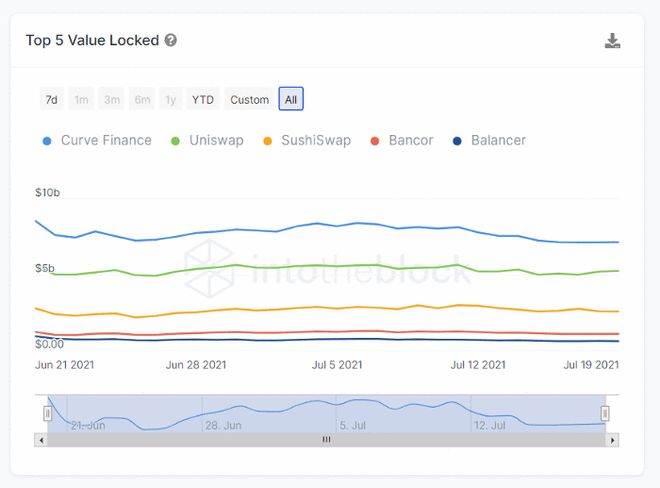Choose the 1m range option

coord(81,100)
